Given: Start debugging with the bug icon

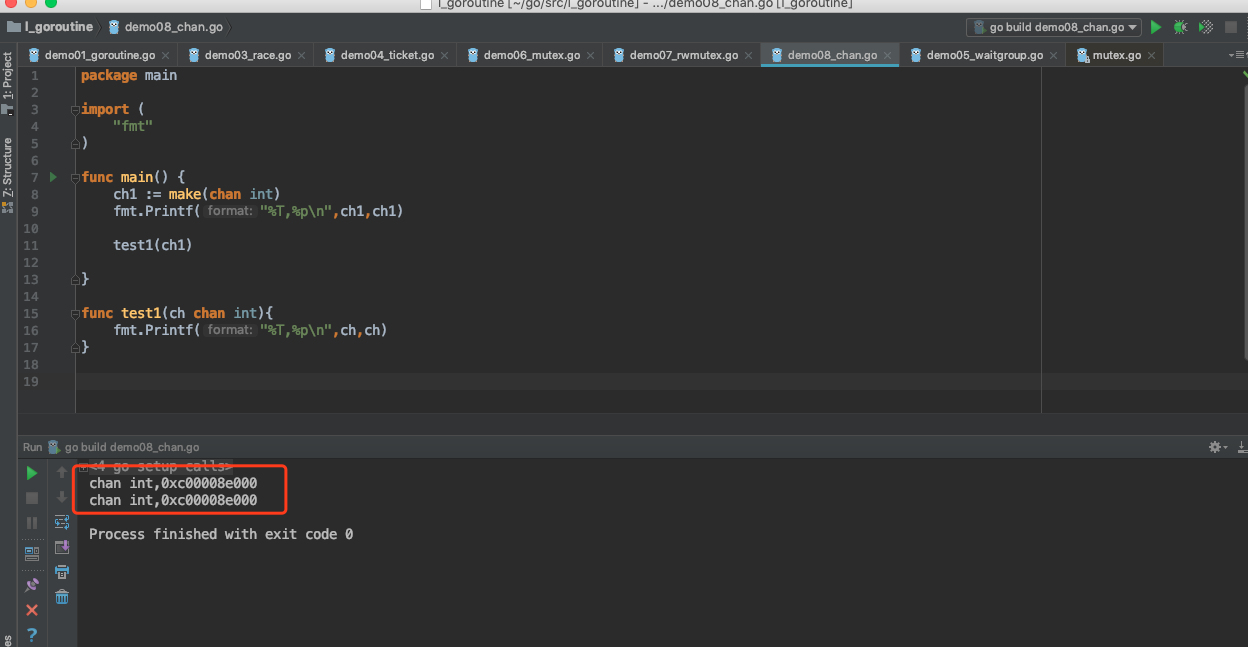Looking at the screenshot, I should click(1181, 28).
